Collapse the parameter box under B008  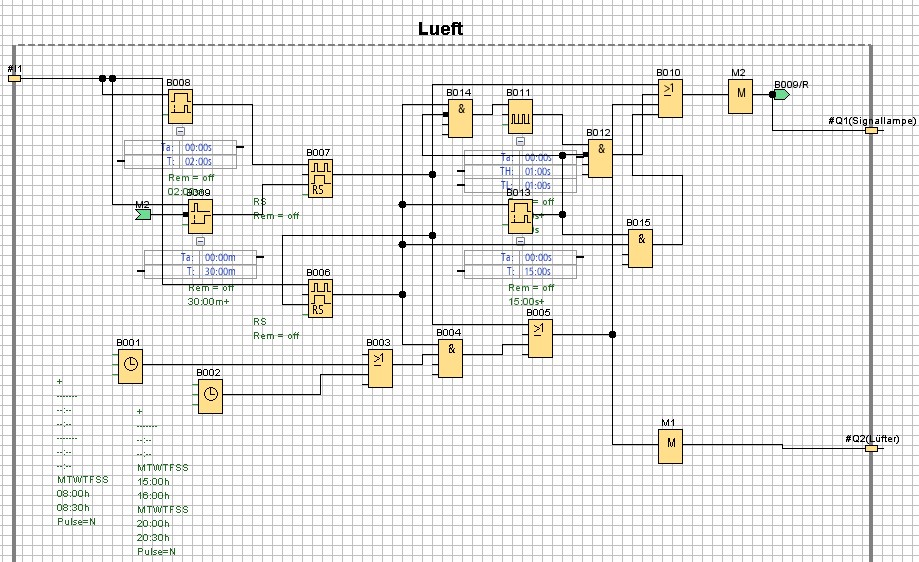[180, 130]
